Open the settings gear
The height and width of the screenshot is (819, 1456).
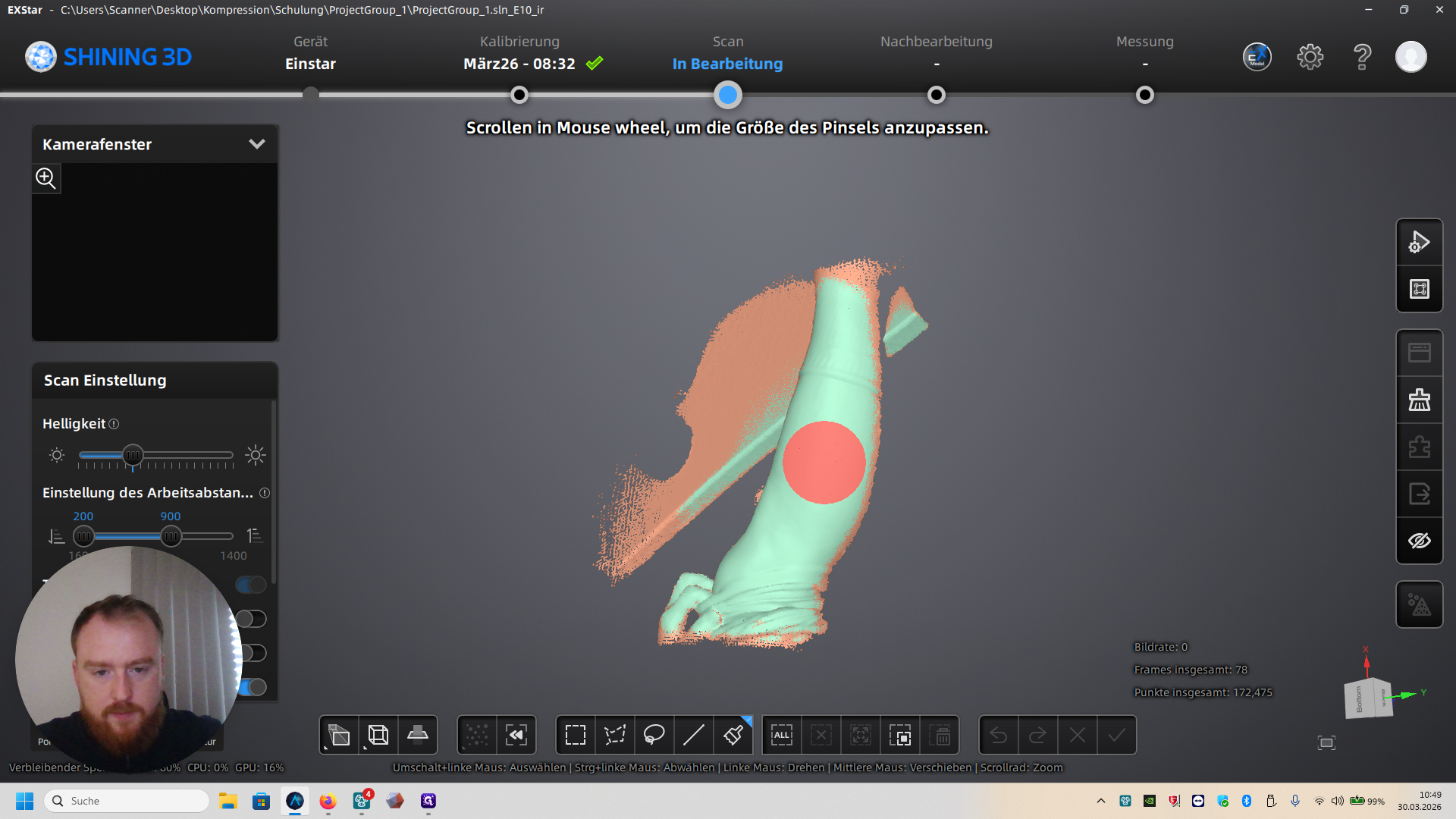pyautogui.click(x=1310, y=57)
